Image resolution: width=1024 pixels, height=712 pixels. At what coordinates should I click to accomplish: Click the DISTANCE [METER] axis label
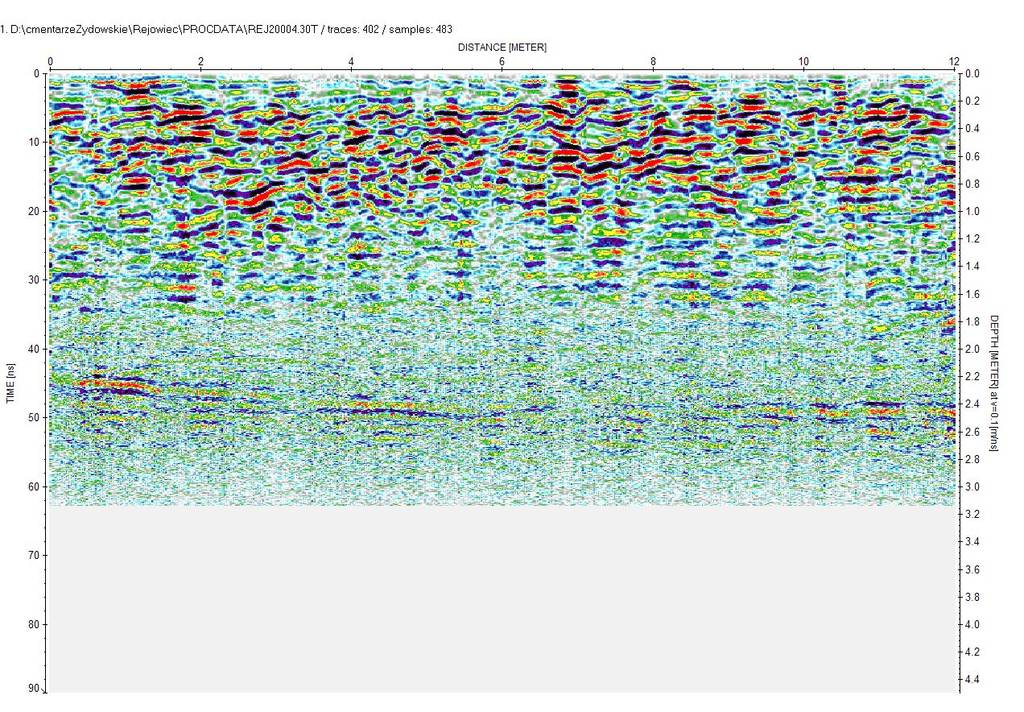click(502, 47)
